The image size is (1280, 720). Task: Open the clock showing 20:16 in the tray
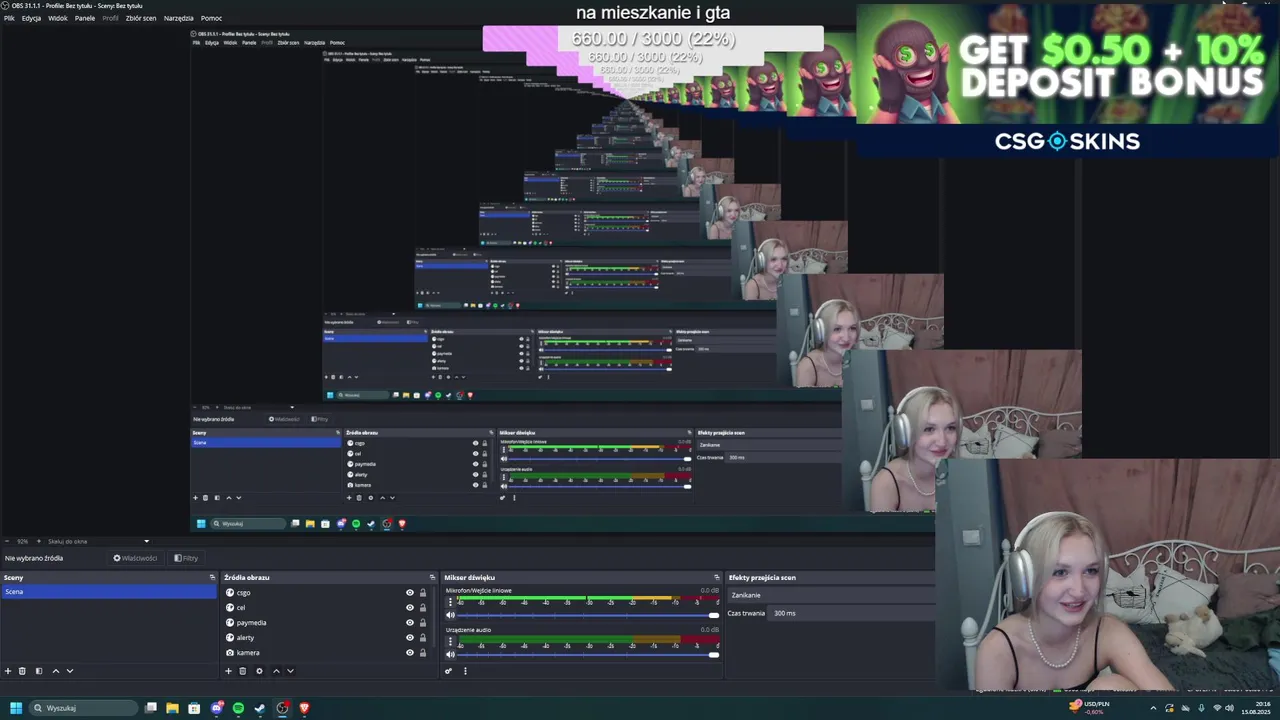1255,708
